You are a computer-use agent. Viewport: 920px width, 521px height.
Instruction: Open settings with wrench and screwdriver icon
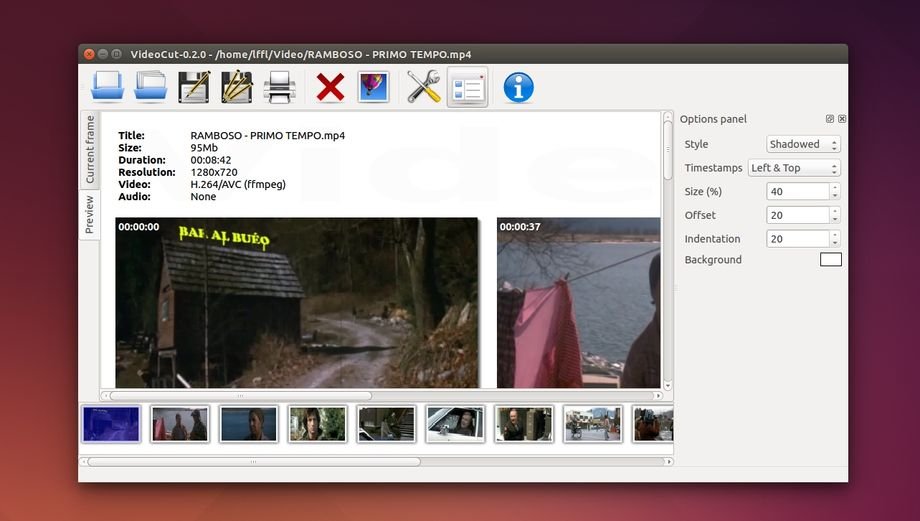tap(423, 88)
